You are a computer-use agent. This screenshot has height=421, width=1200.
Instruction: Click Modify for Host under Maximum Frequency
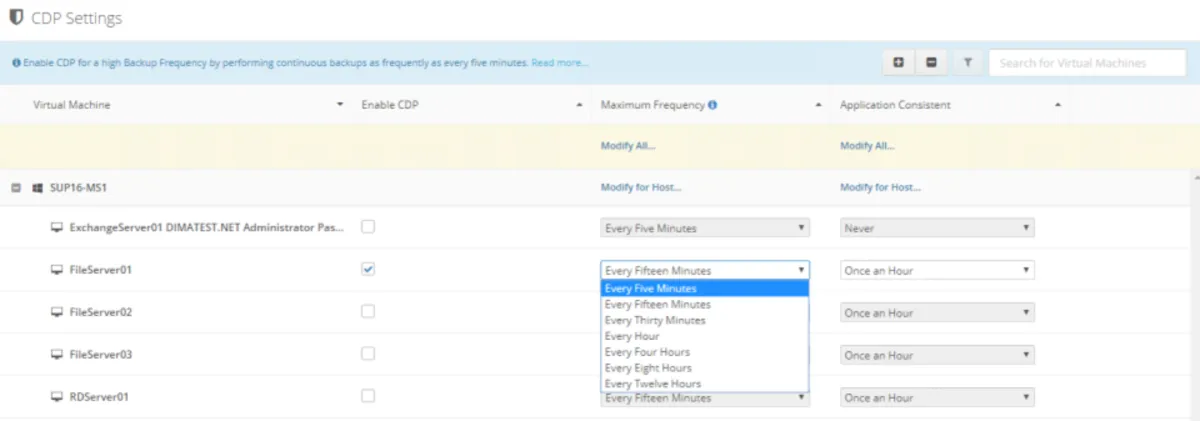click(x=641, y=187)
